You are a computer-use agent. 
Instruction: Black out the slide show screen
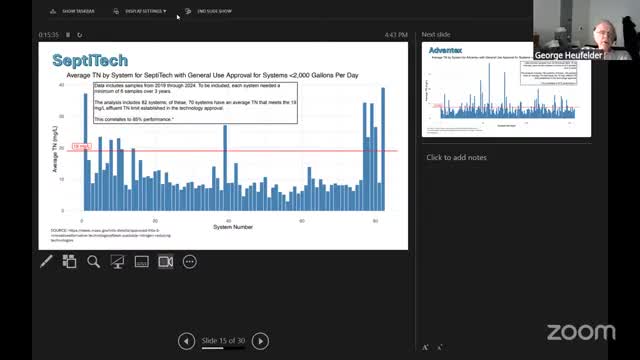(118, 262)
